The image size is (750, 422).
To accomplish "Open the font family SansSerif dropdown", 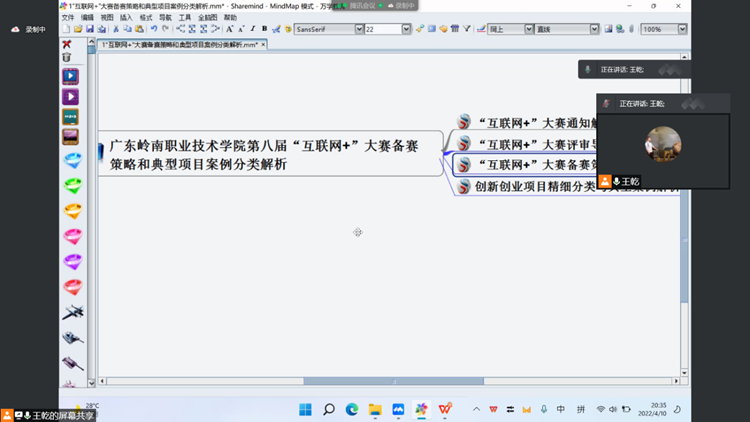I will [x=359, y=29].
